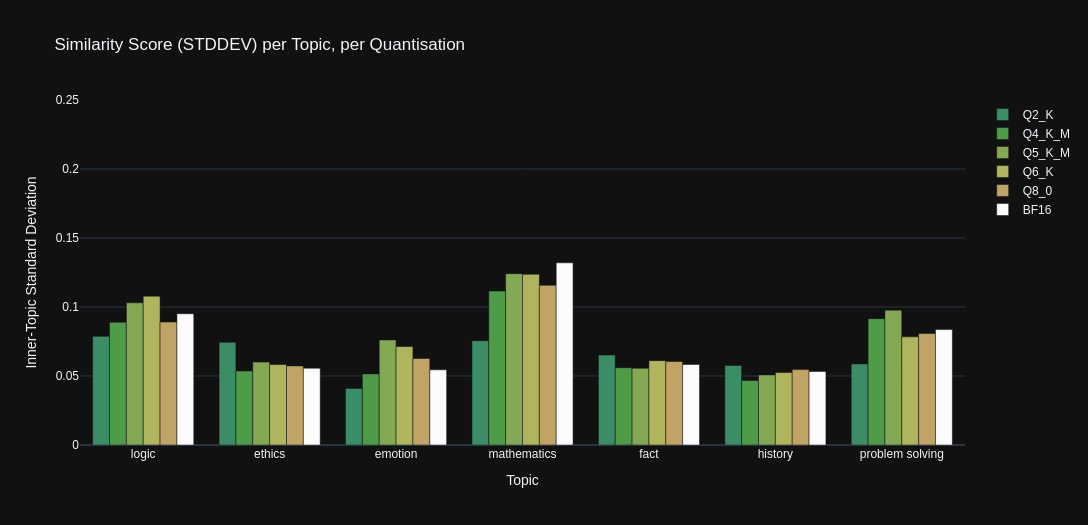The image size is (1088, 525).
Task: Toggle the Q2_K legend entry
Action: coord(1026,114)
